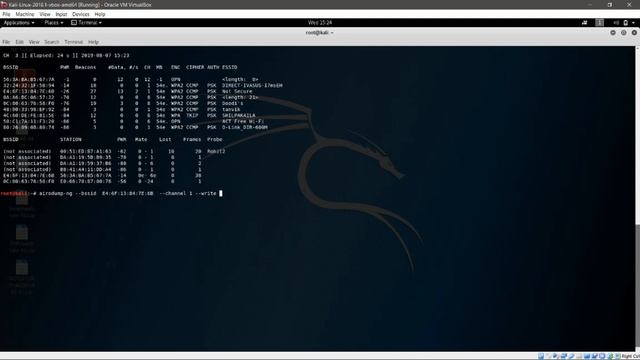Open terminal View menu
Viewport: 640px width, 360px height.
pos(34,42)
